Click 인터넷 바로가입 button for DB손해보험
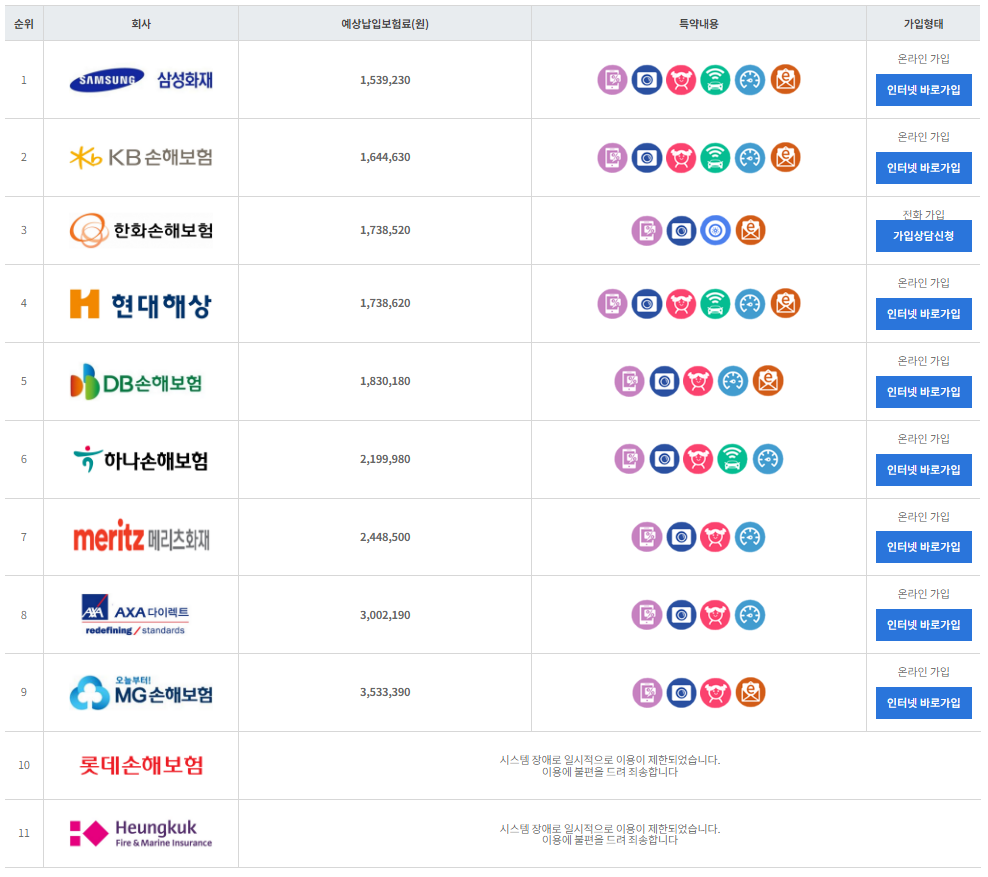Screen dimensions: 988x877 point(923,392)
